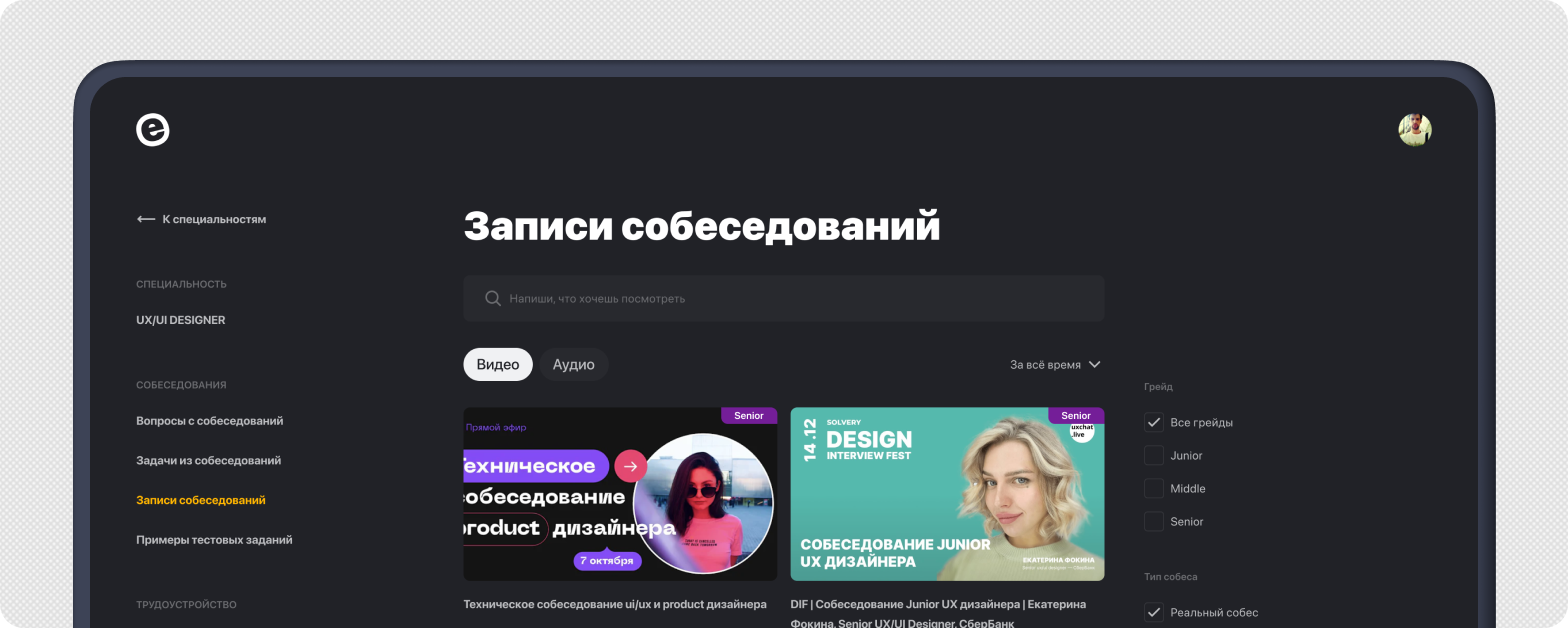The image size is (1568, 628).
Task: Open Задачи из собеседований section
Action: tap(209, 460)
